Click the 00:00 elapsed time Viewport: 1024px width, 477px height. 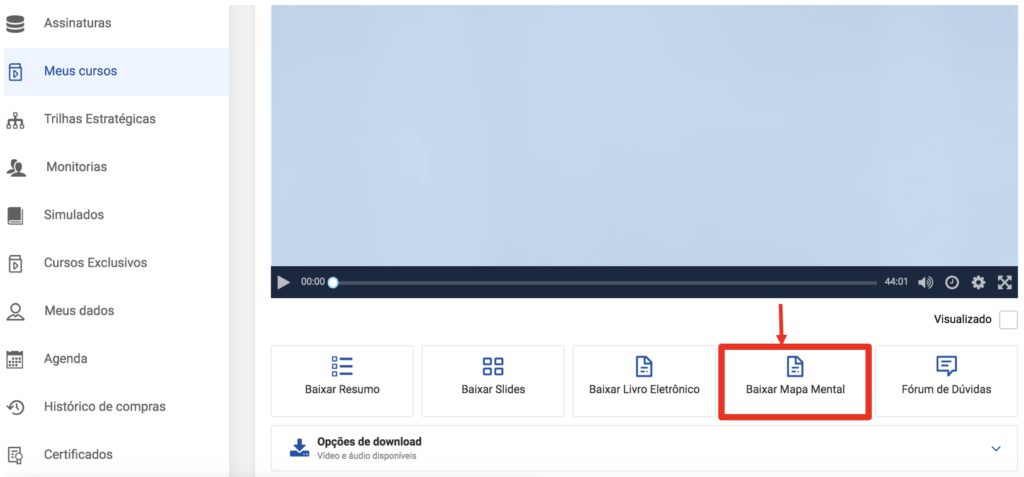point(313,282)
